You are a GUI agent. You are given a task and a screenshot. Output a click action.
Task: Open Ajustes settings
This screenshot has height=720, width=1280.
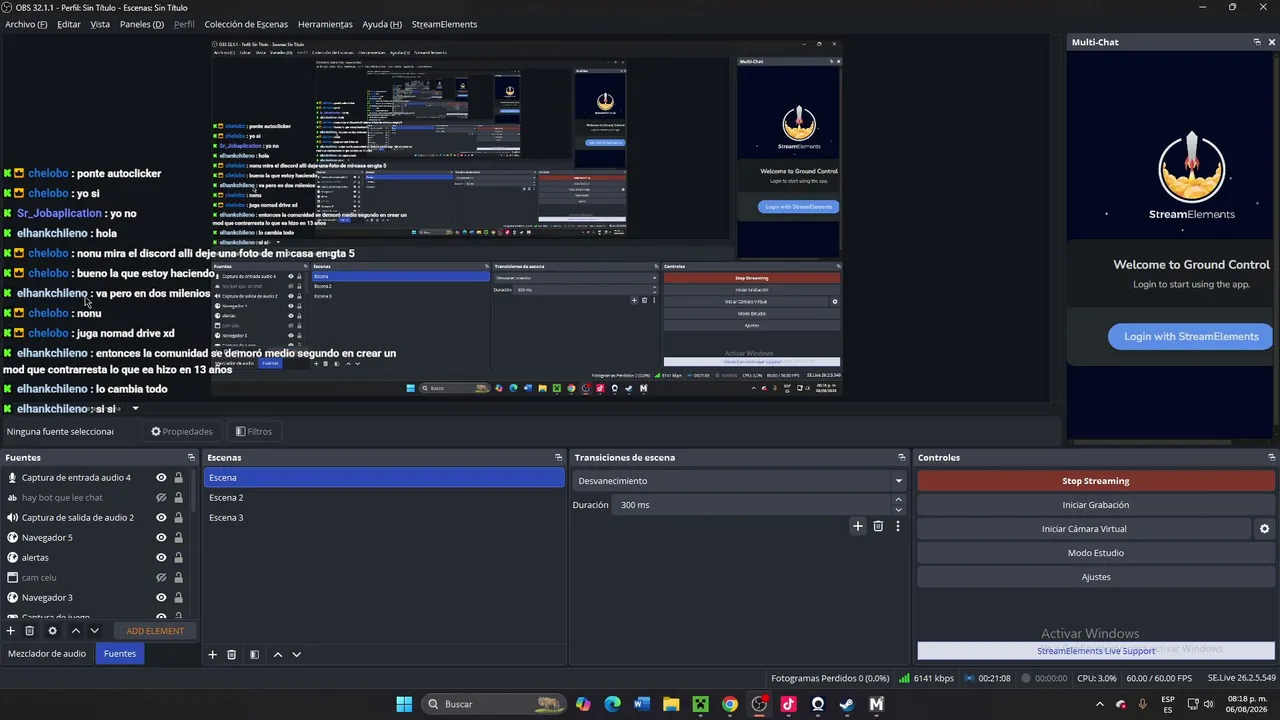[x=1096, y=577]
